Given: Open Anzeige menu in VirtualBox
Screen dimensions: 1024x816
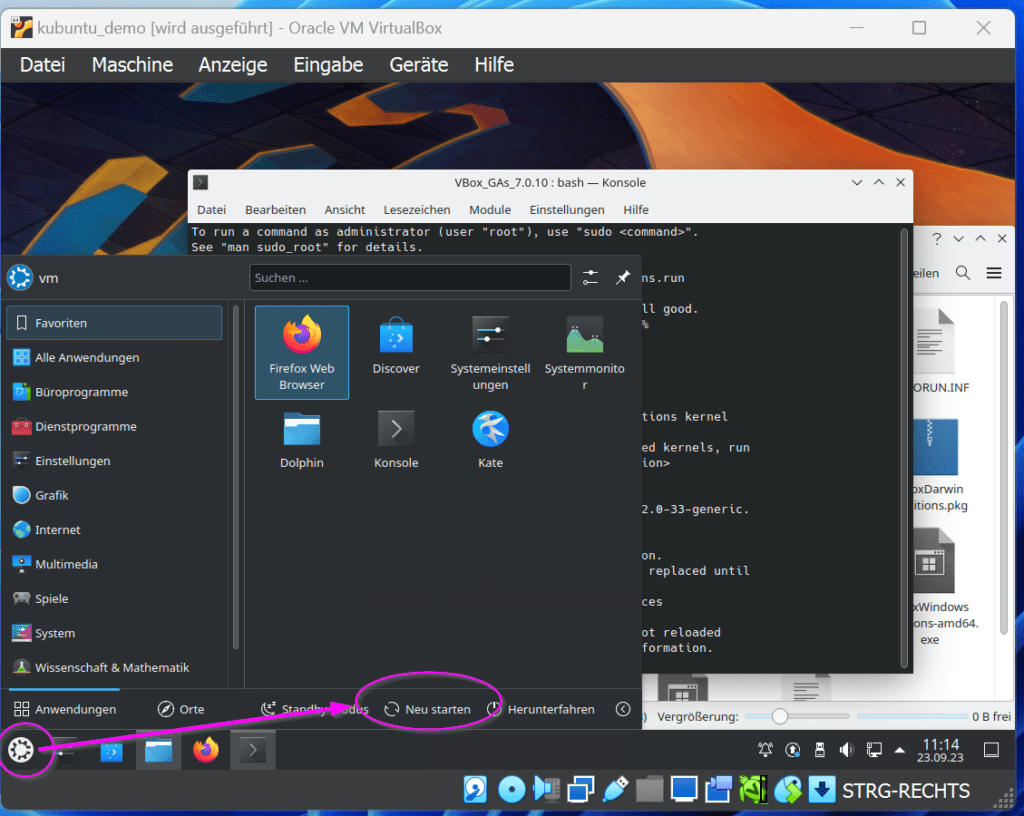Looking at the screenshot, I should tap(233, 65).
